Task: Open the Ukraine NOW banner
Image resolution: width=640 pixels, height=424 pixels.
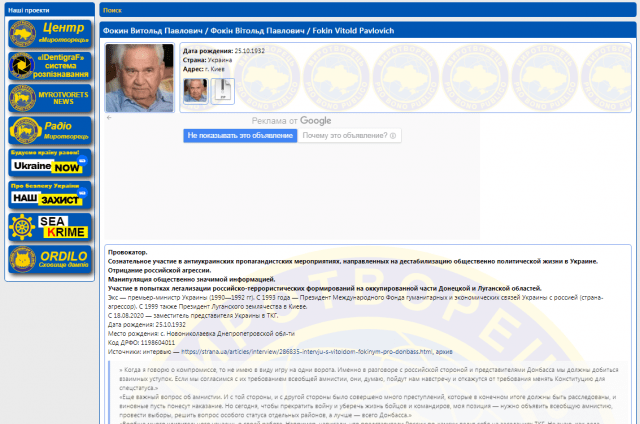Action: click(x=50, y=162)
